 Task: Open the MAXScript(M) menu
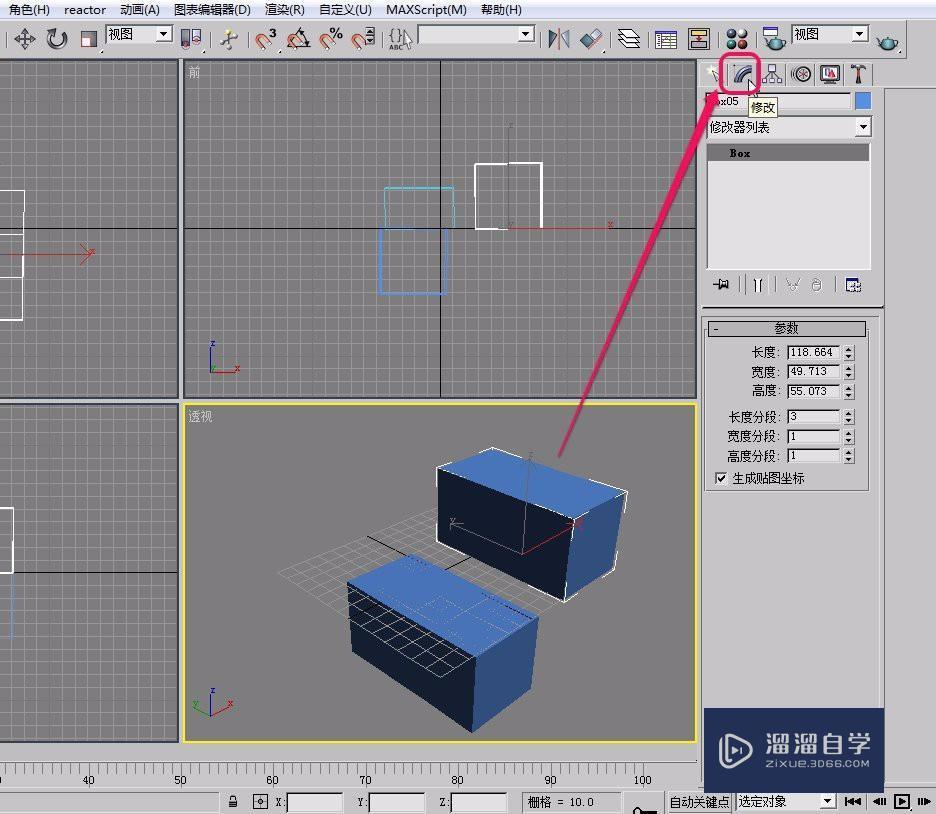click(426, 10)
